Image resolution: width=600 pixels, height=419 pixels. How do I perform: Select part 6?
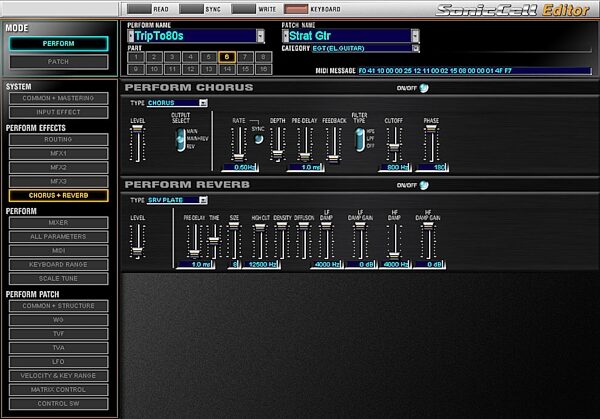click(x=227, y=57)
